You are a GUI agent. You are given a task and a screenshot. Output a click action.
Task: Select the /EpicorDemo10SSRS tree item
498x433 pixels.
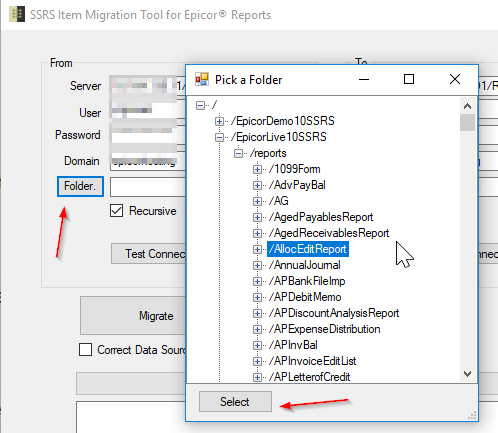283,121
